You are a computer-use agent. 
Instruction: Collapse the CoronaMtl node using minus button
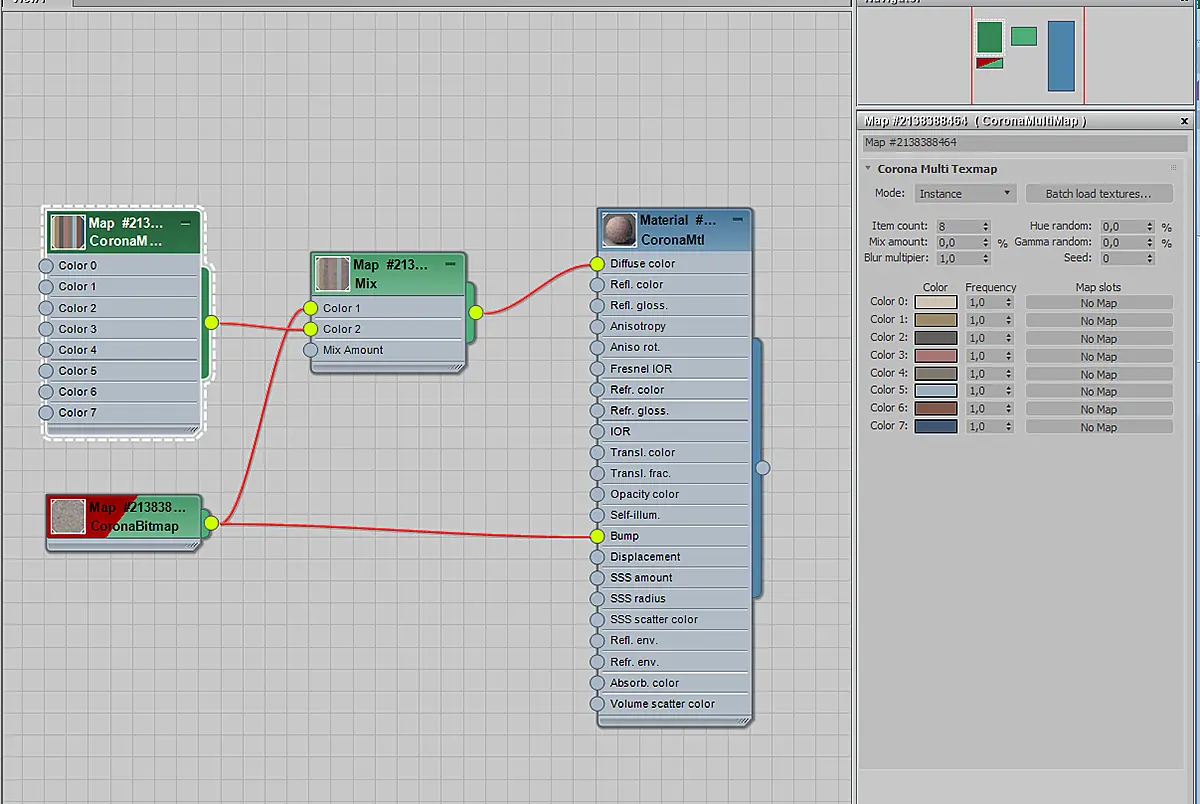tap(737, 219)
